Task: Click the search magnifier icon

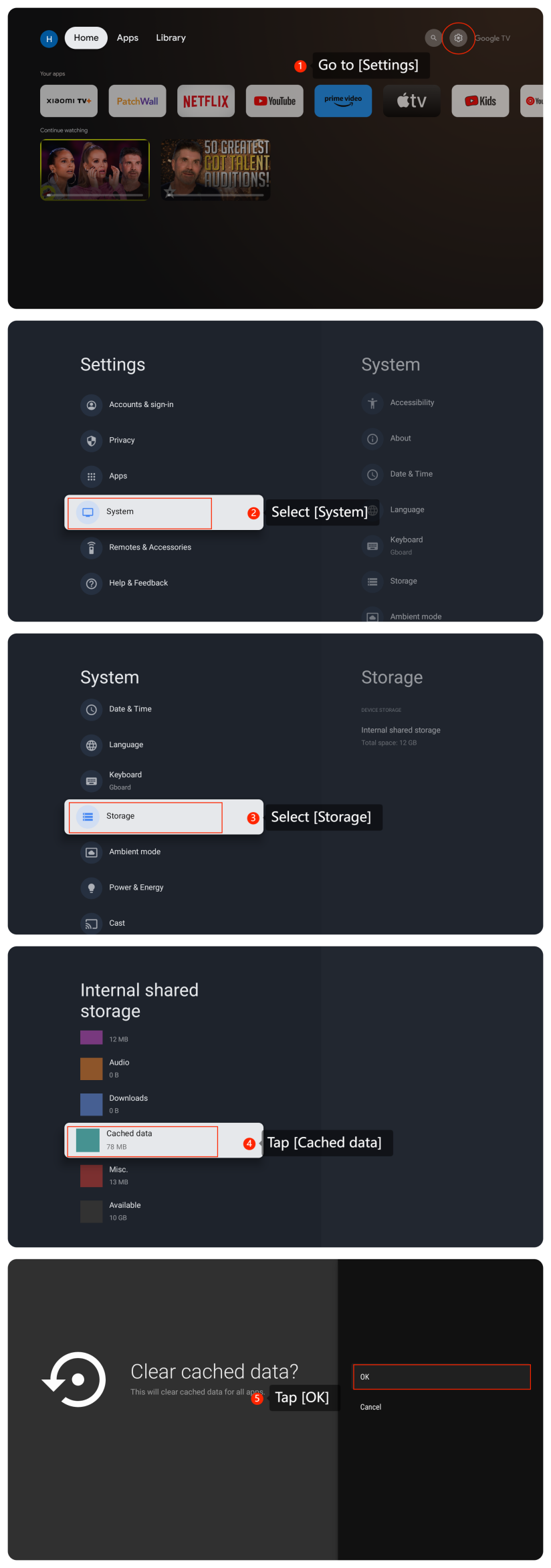Action: (433, 38)
